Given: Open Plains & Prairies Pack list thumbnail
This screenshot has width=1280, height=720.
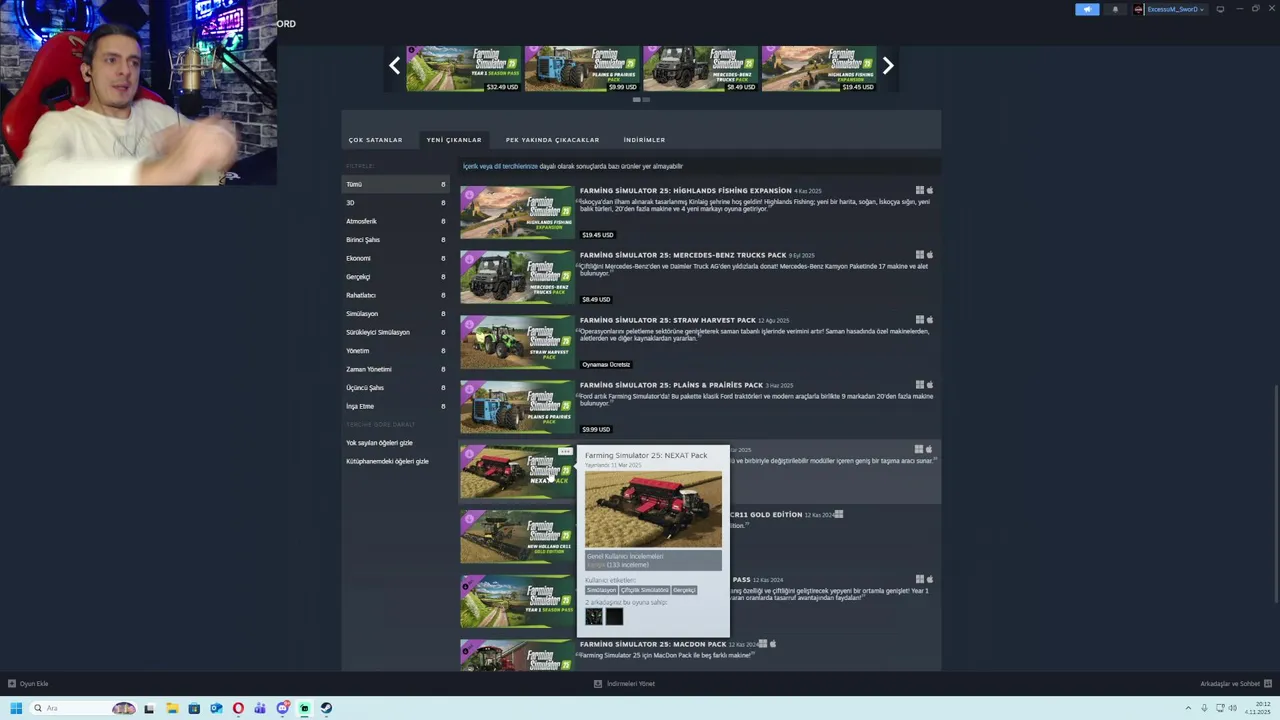Looking at the screenshot, I should pyautogui.click(x=517, y=407).
